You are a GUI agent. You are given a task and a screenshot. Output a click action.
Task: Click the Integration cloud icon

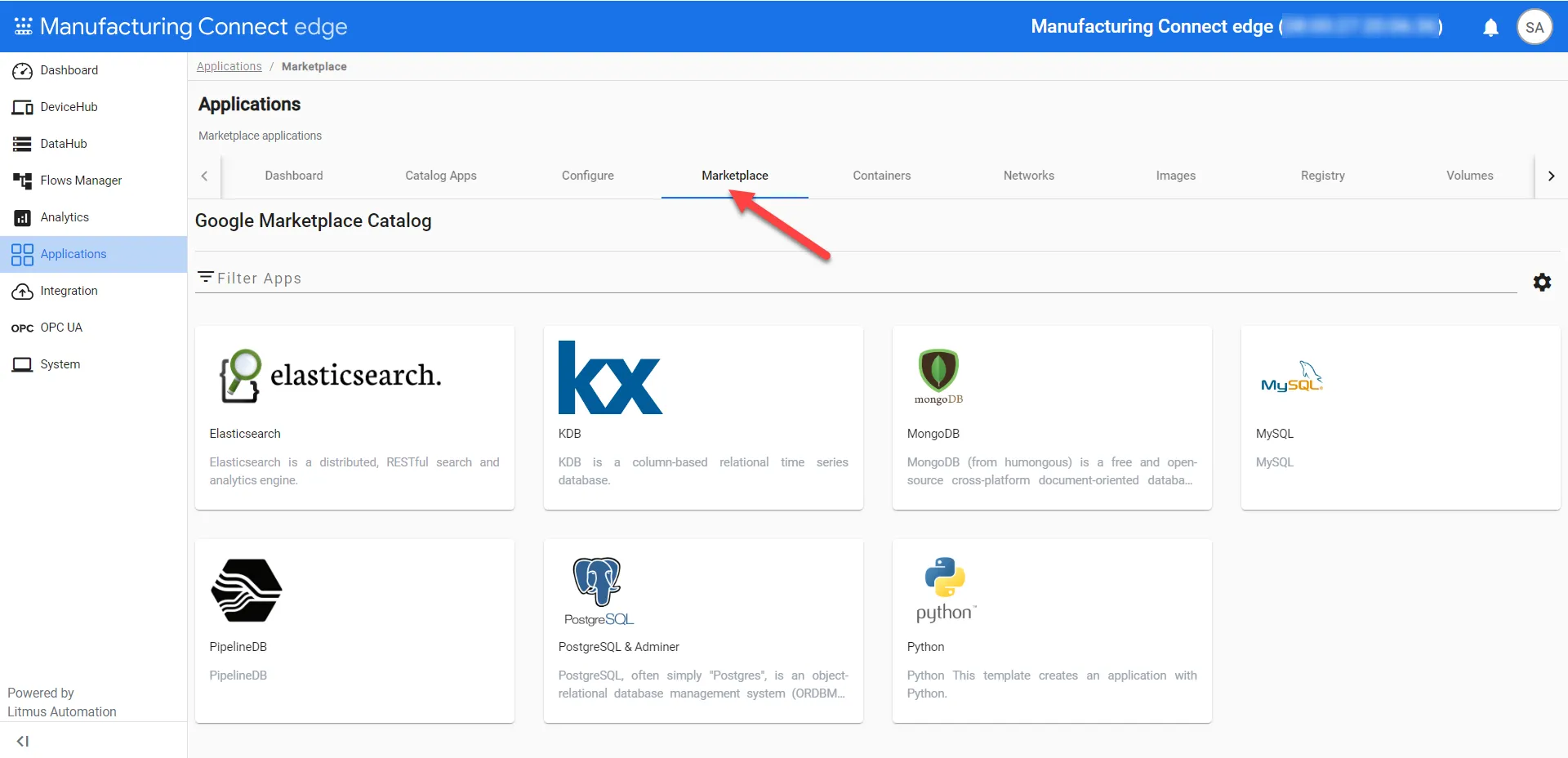[22, 292]
